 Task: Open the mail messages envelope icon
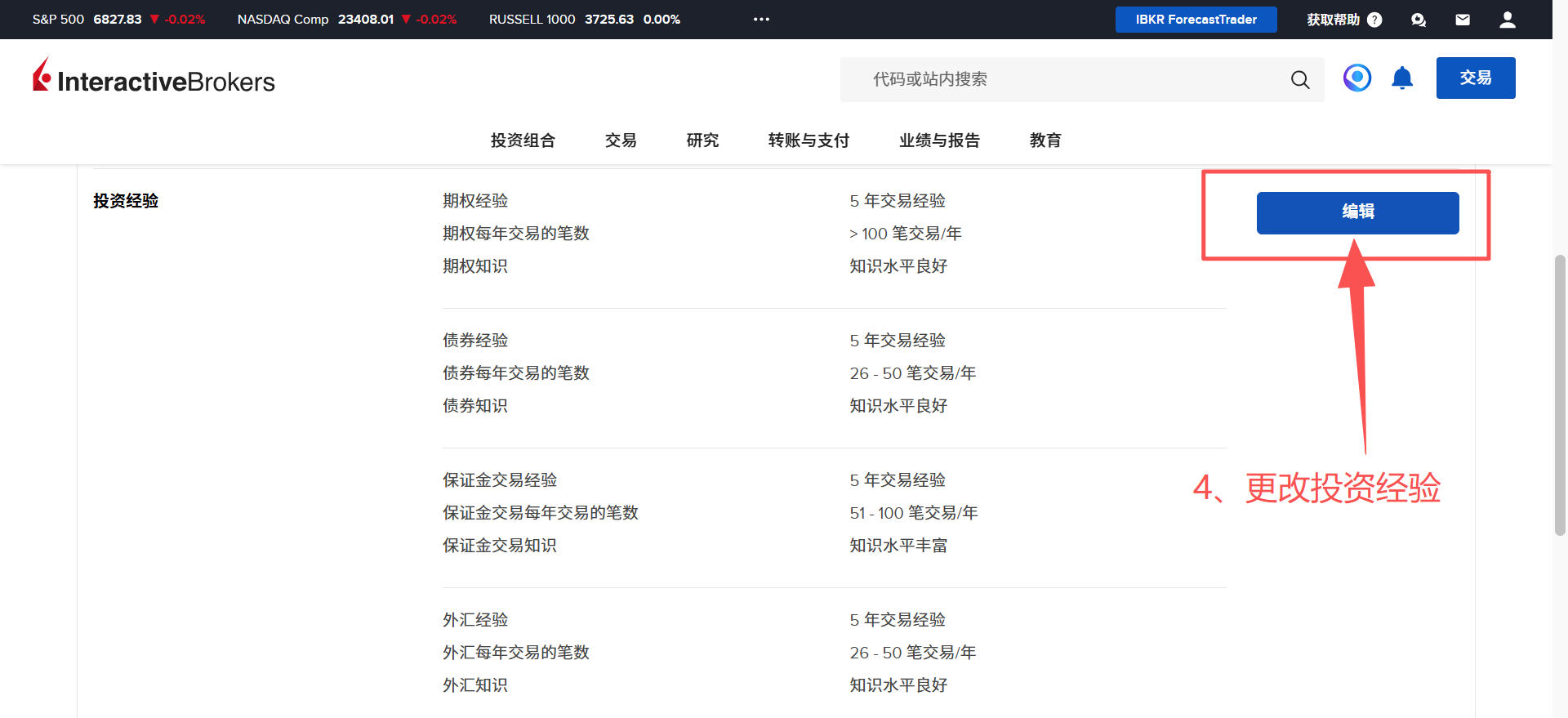(1462, 20)
